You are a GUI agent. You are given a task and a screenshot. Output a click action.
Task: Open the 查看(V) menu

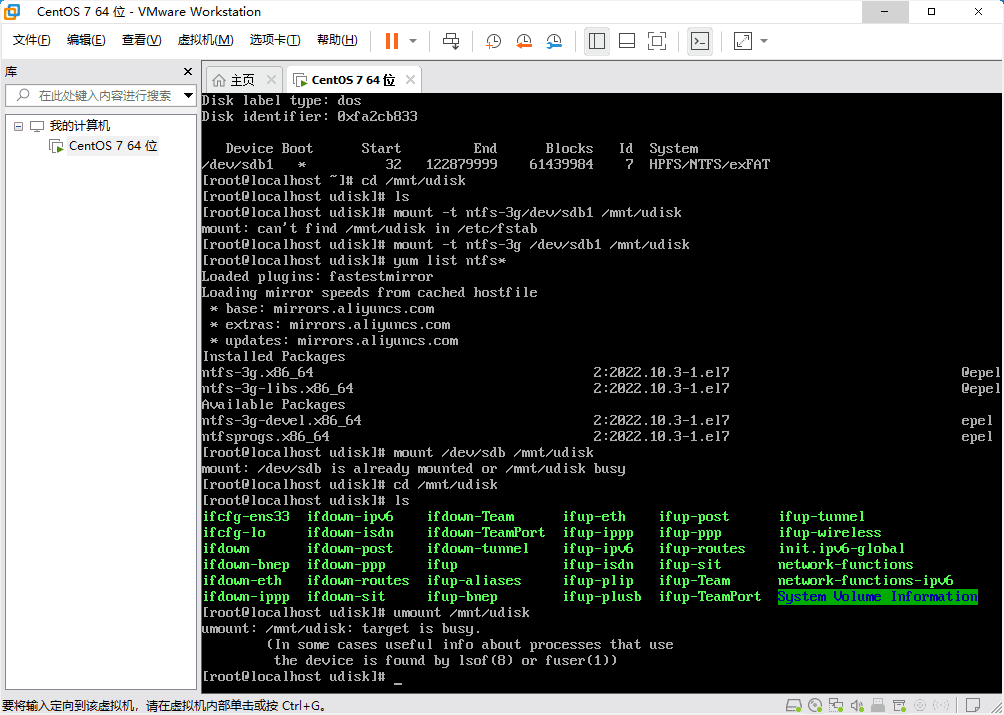[x=141, y=40]
